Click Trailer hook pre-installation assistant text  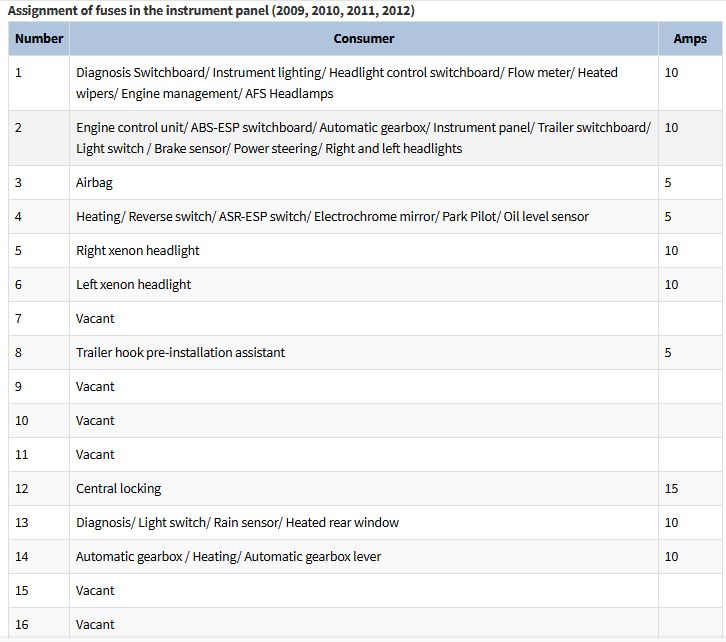point(181,352)
